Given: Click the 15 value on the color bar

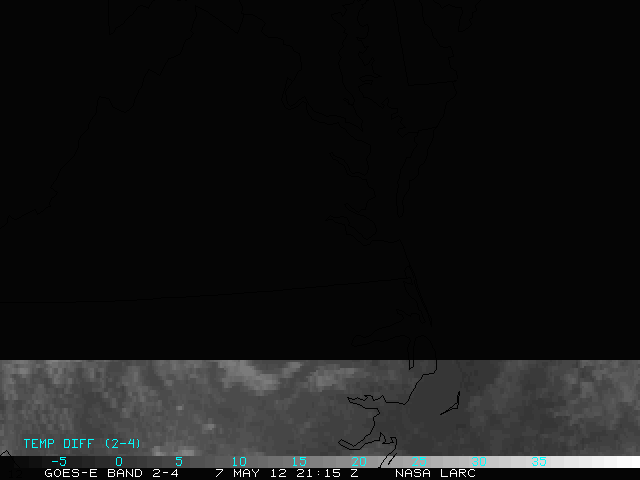Looking at the screenshot, I should tap(298, 461).
